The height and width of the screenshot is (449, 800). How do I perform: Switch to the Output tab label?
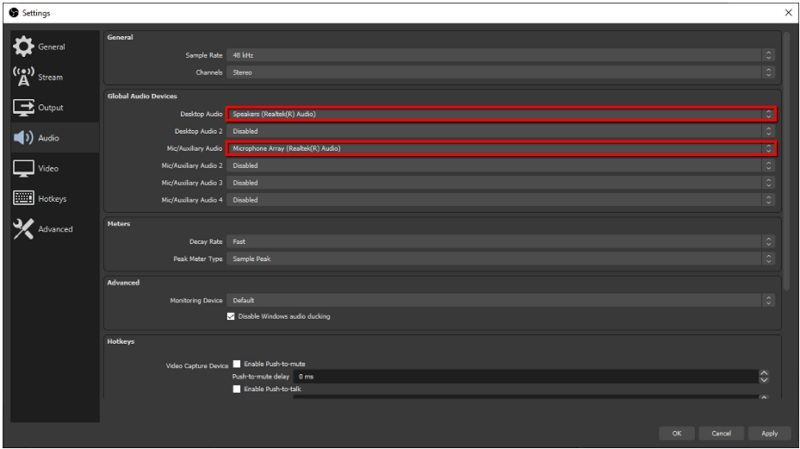click(51, 108)
